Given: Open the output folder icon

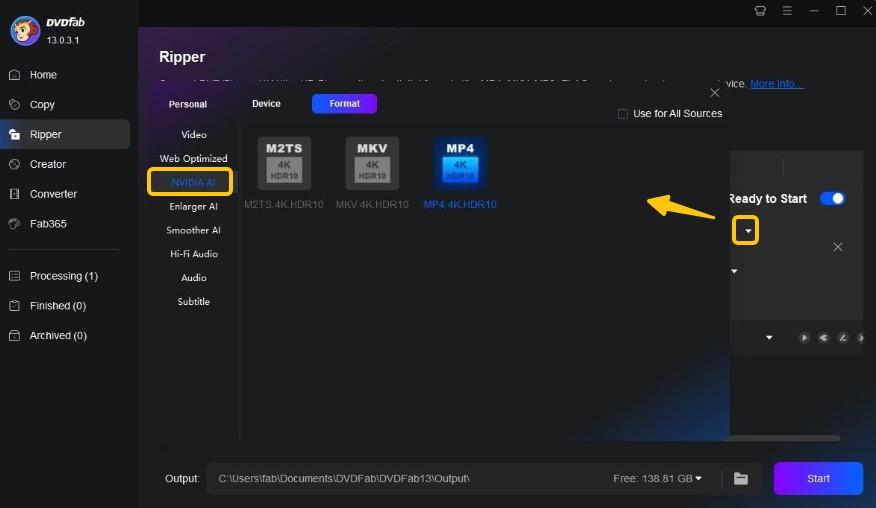Looking at the screenshot, I should coord(741,478).
